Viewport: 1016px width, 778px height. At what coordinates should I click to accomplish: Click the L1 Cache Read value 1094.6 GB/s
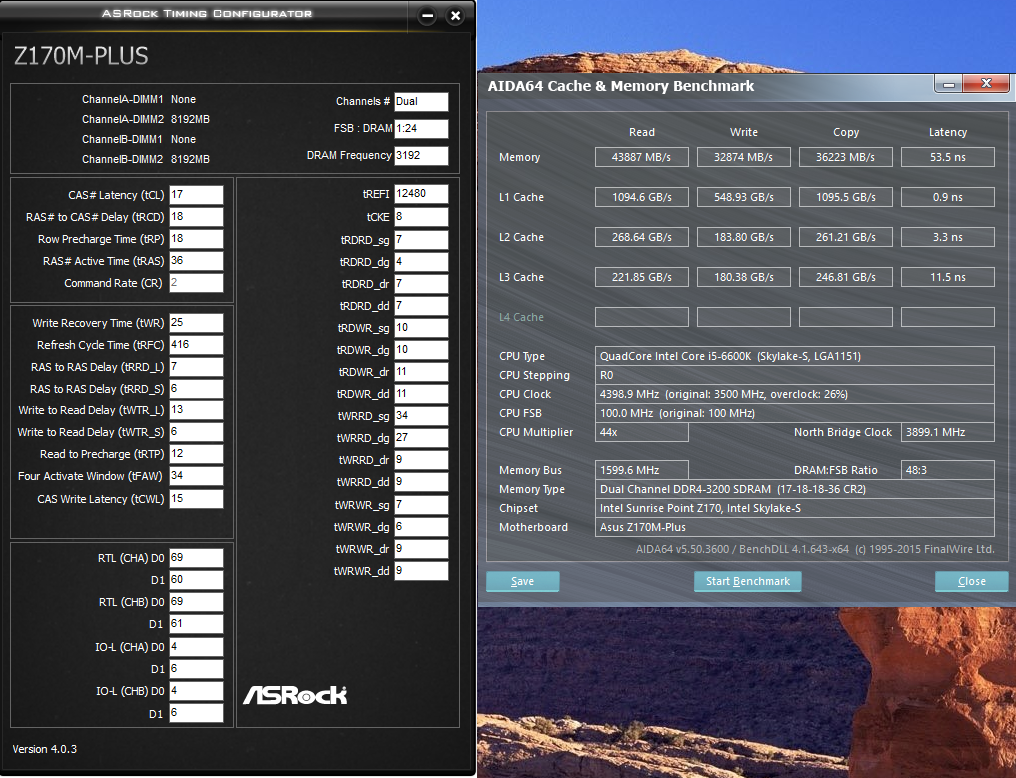point(641,197)
